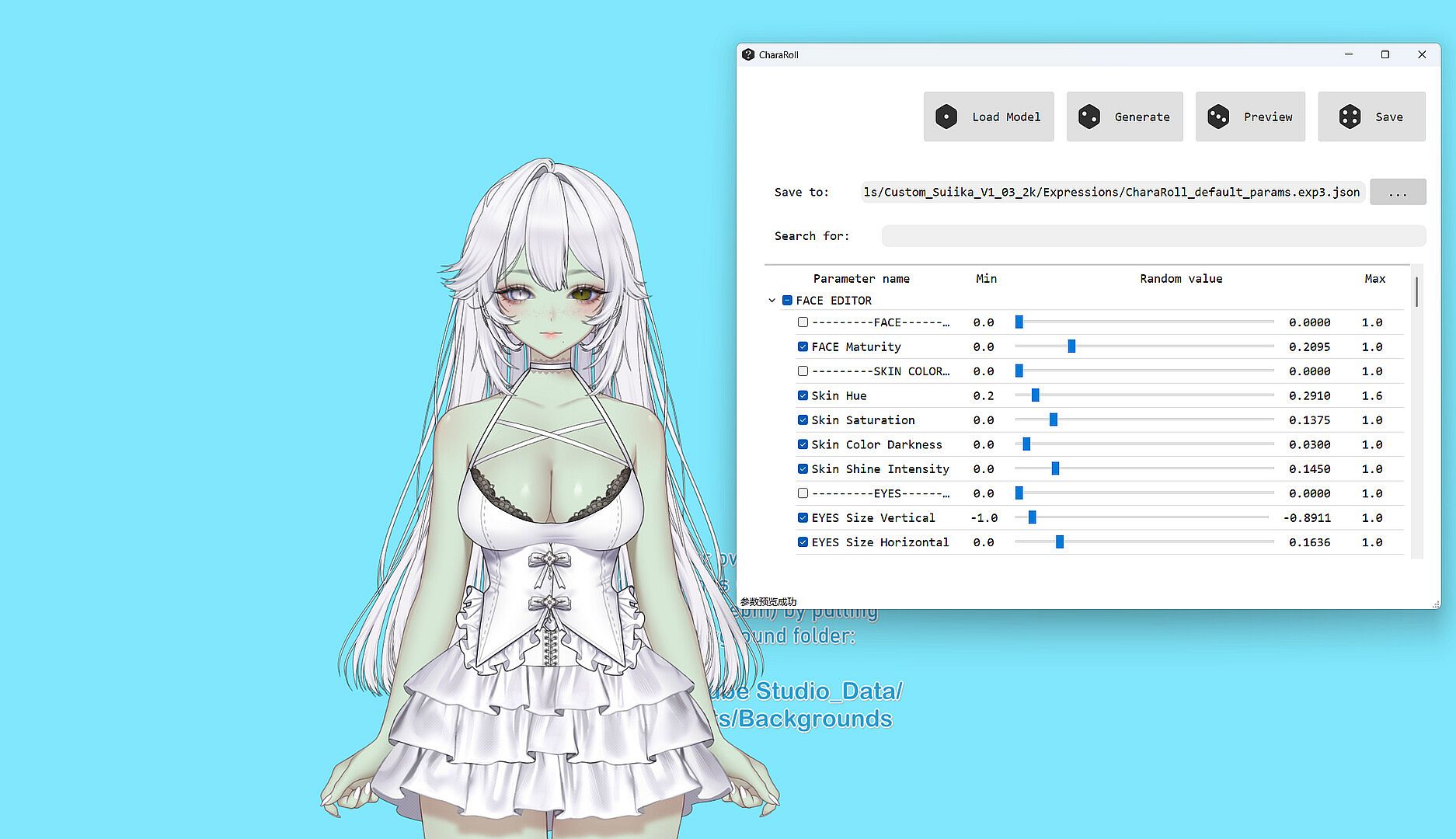The width and height of the screenshot is (1456, 839).
Task: Click the Random value column header
Action: click(x=1181, y=279)
